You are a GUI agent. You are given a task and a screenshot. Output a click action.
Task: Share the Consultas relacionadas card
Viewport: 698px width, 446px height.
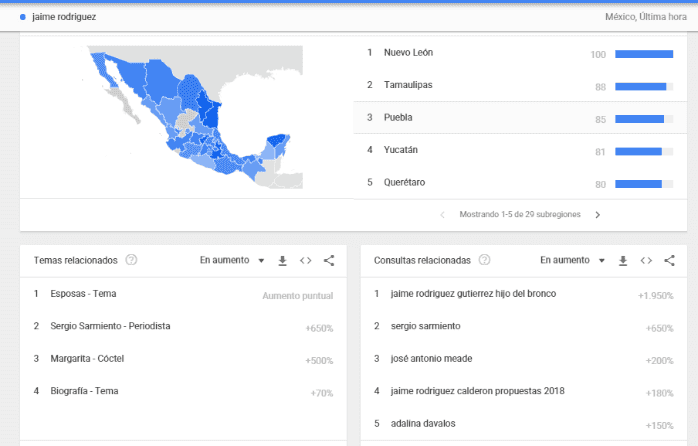[x=670, y=261]
